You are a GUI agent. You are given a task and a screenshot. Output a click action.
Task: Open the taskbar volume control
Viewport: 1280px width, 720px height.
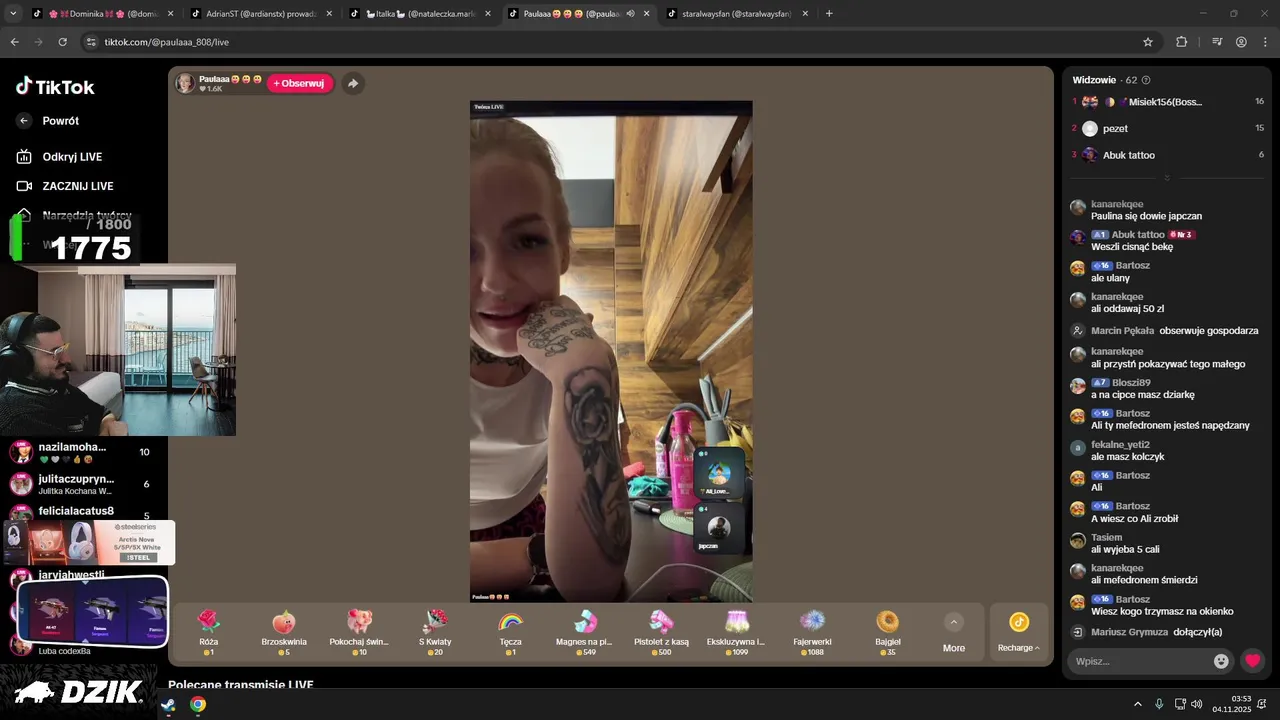click(x=1196, y=704)
